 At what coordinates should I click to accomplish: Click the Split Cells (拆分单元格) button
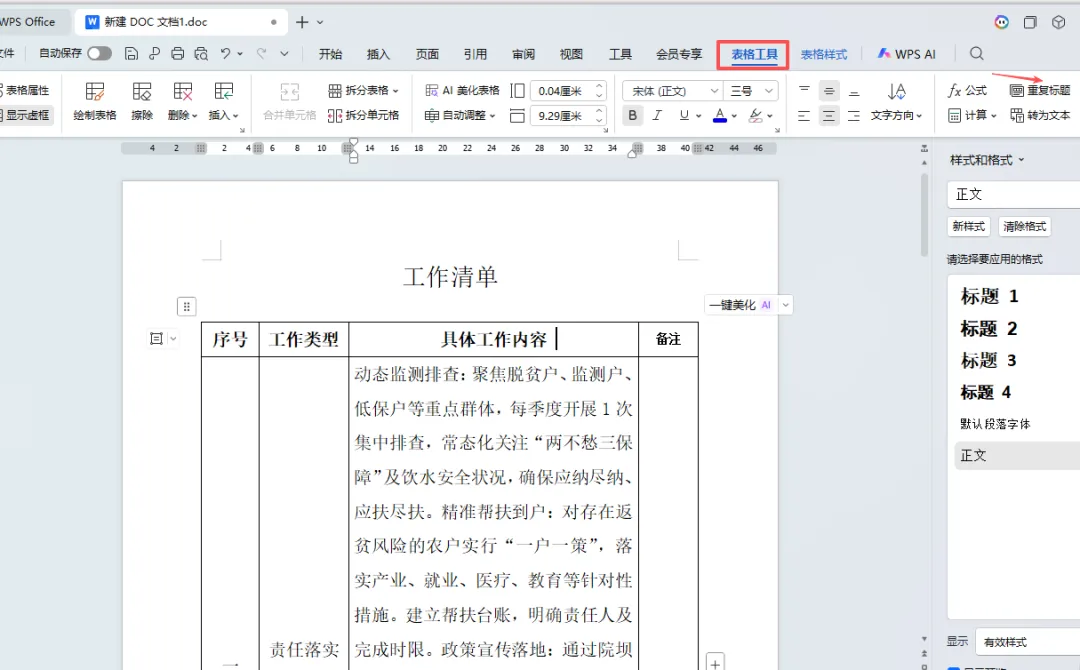pos(364,115)
